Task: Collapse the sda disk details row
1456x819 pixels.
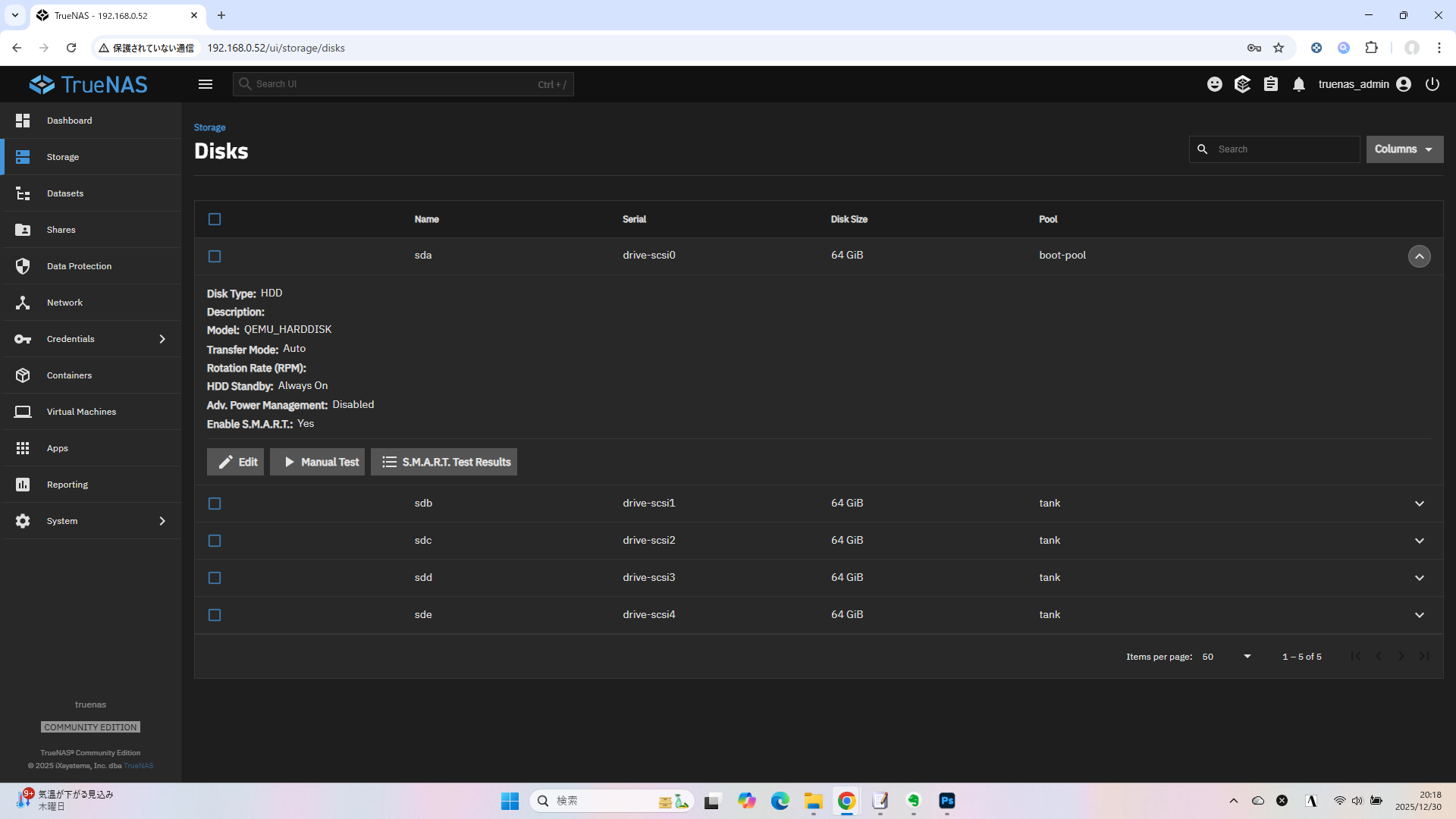Action: [x=1419, y=256]
